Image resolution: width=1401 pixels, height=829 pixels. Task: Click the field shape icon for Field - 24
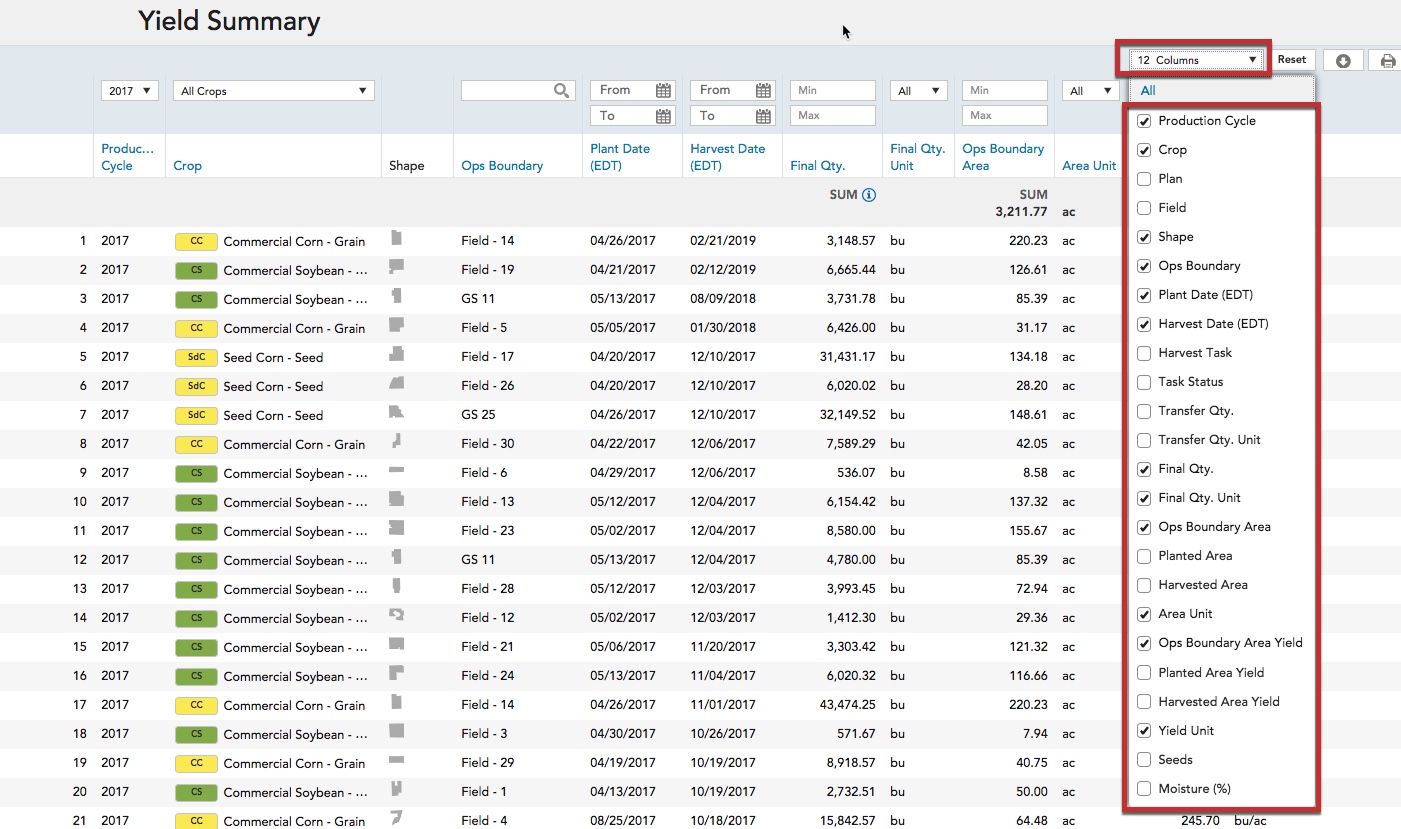396,673
